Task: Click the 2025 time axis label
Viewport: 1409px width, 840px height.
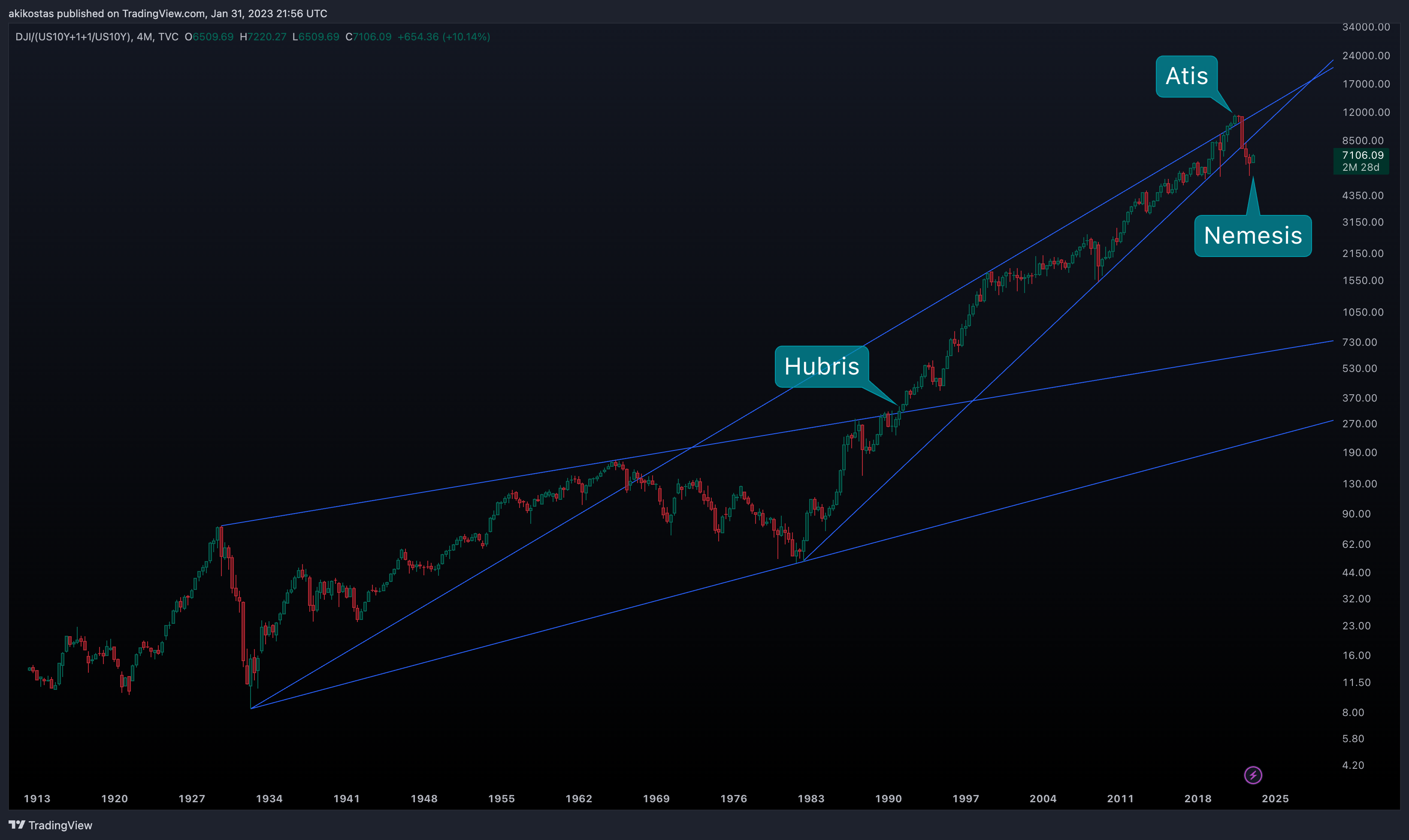Action: coord(1276,799)
